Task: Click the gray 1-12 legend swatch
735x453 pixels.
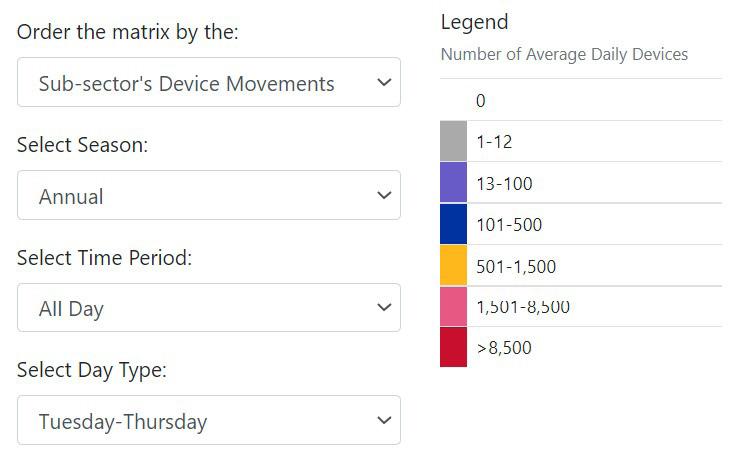Action: click(453, 141)
